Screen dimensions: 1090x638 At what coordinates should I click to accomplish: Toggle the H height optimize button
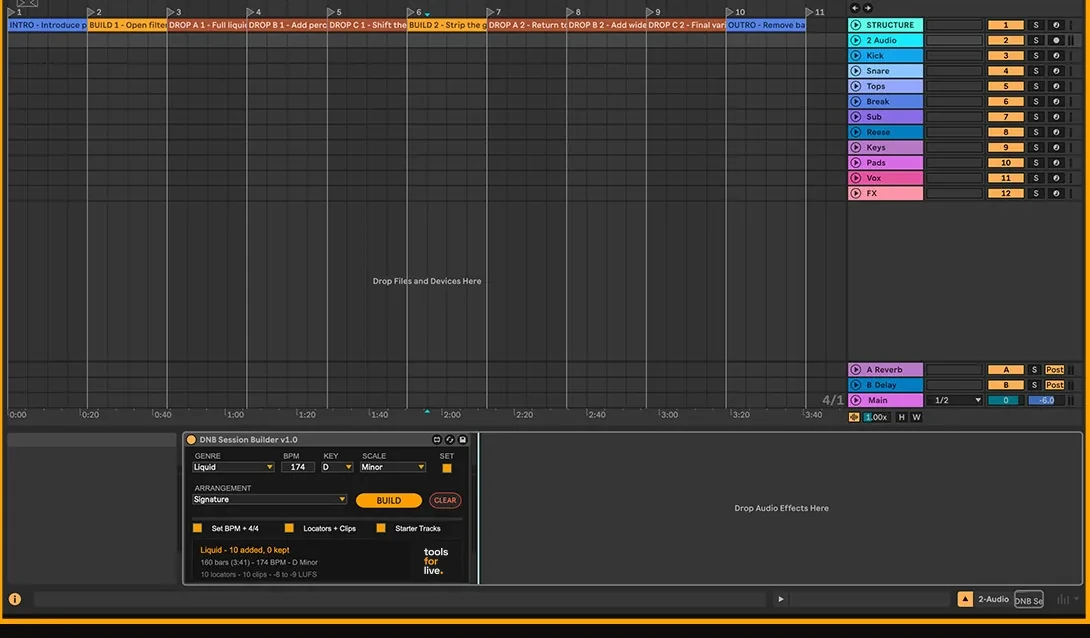point(902,417)
